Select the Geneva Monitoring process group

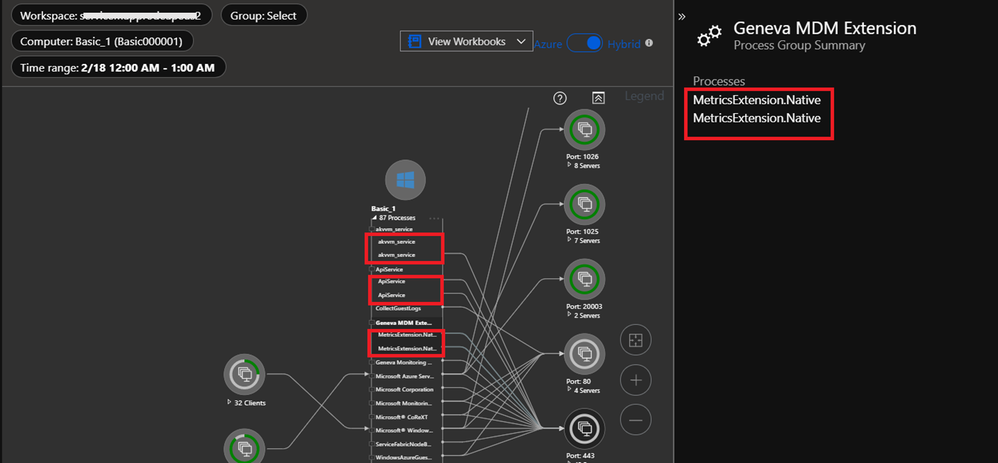point(404,362)
